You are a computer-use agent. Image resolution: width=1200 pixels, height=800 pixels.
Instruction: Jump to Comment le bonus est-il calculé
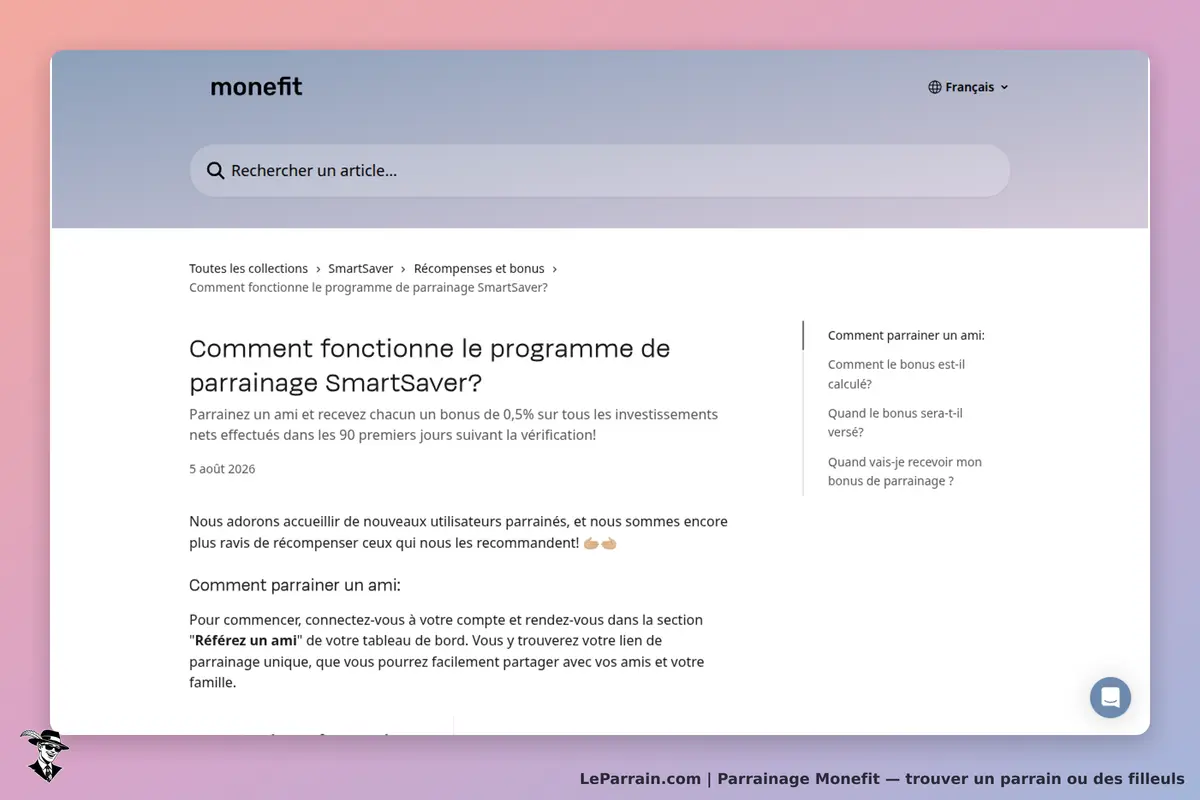pyautogui.click(x=897, y=374)
